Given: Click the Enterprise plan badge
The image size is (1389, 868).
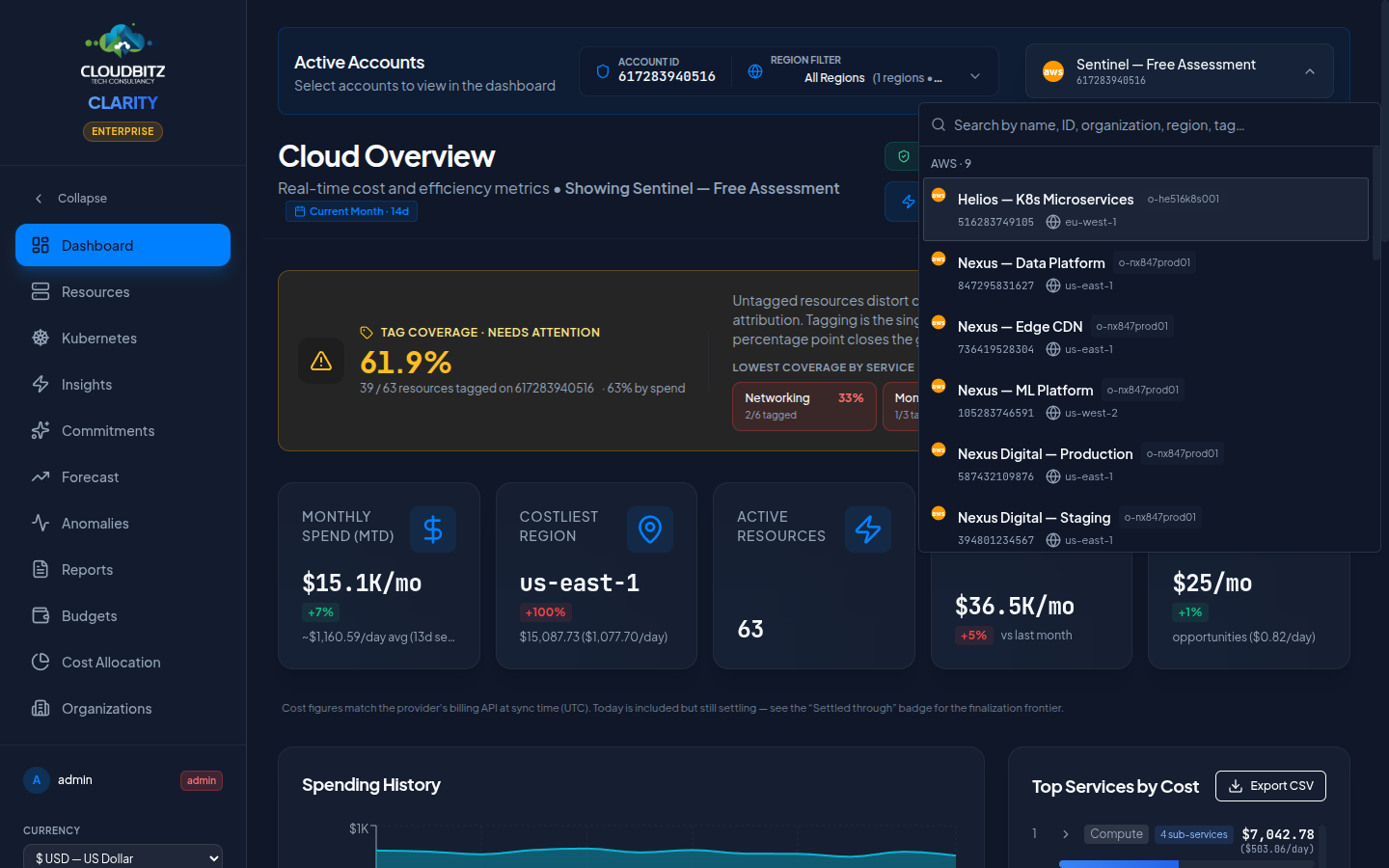Looking at the screenshot, I should (x=123, y=131).
